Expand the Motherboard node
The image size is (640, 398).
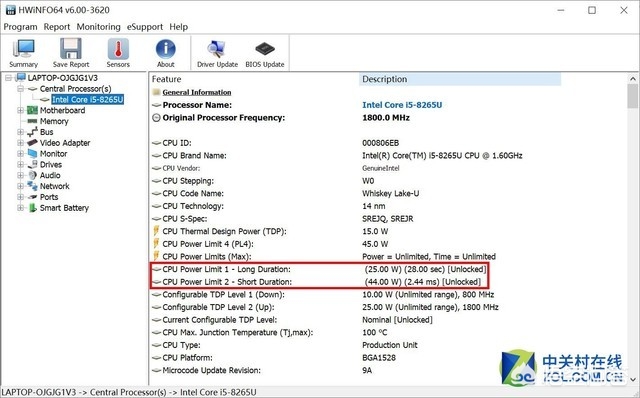pos(20,110)
